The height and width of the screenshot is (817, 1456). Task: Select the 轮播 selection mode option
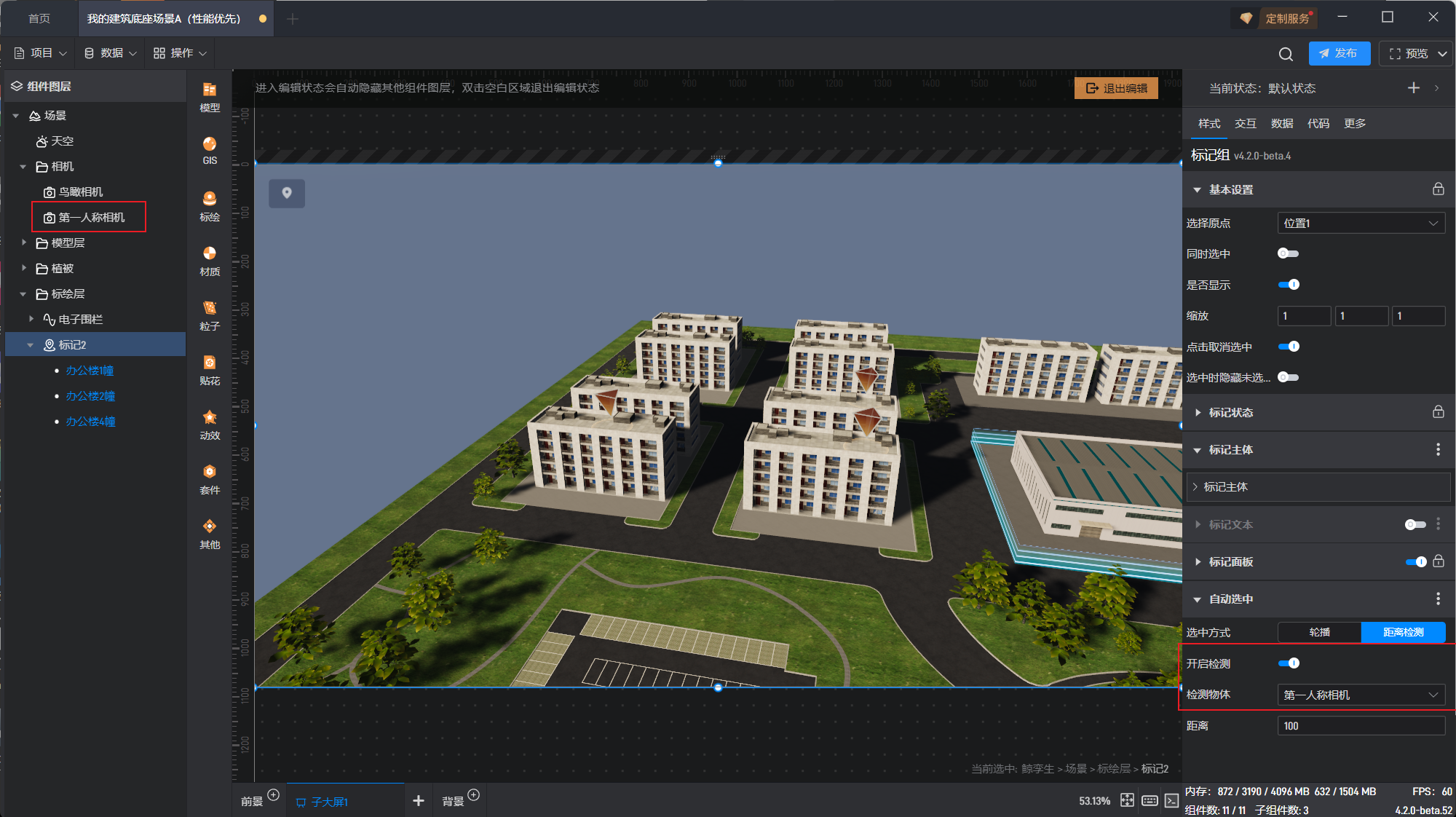point(1319,632)
